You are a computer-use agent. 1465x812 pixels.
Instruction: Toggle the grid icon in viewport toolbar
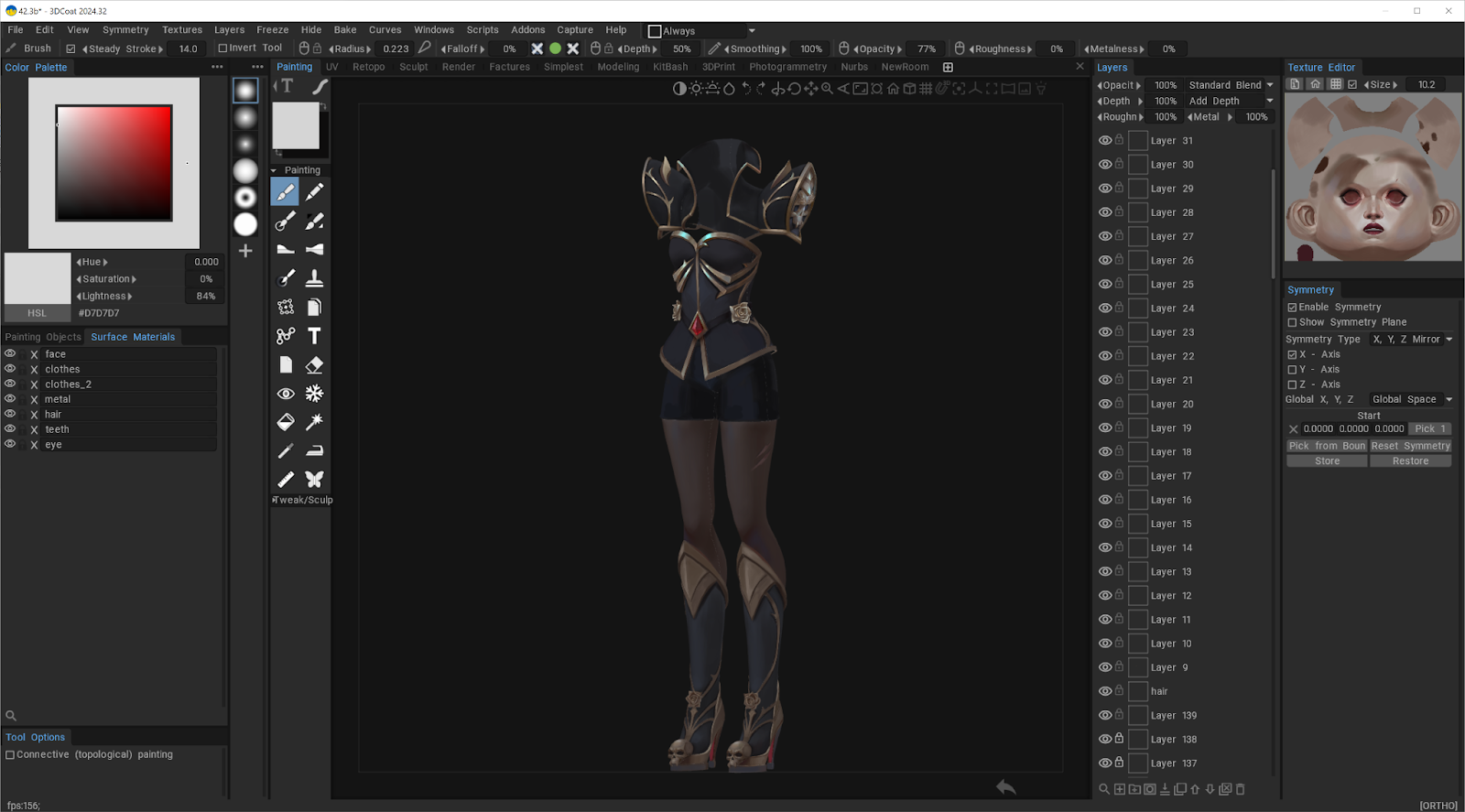(x=926, y=89)
